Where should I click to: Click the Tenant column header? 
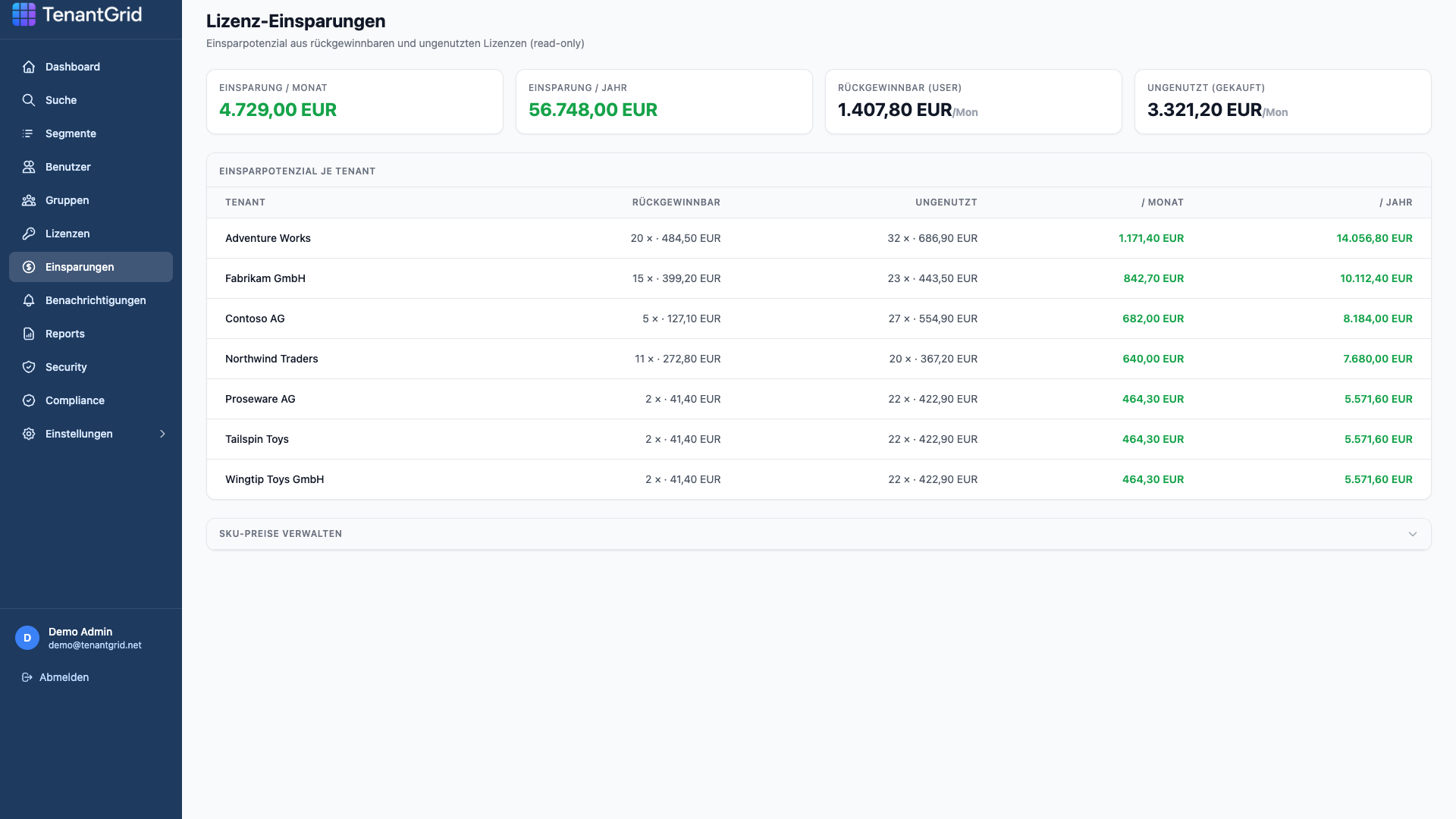pyautogui.click(x=245, y=202)
